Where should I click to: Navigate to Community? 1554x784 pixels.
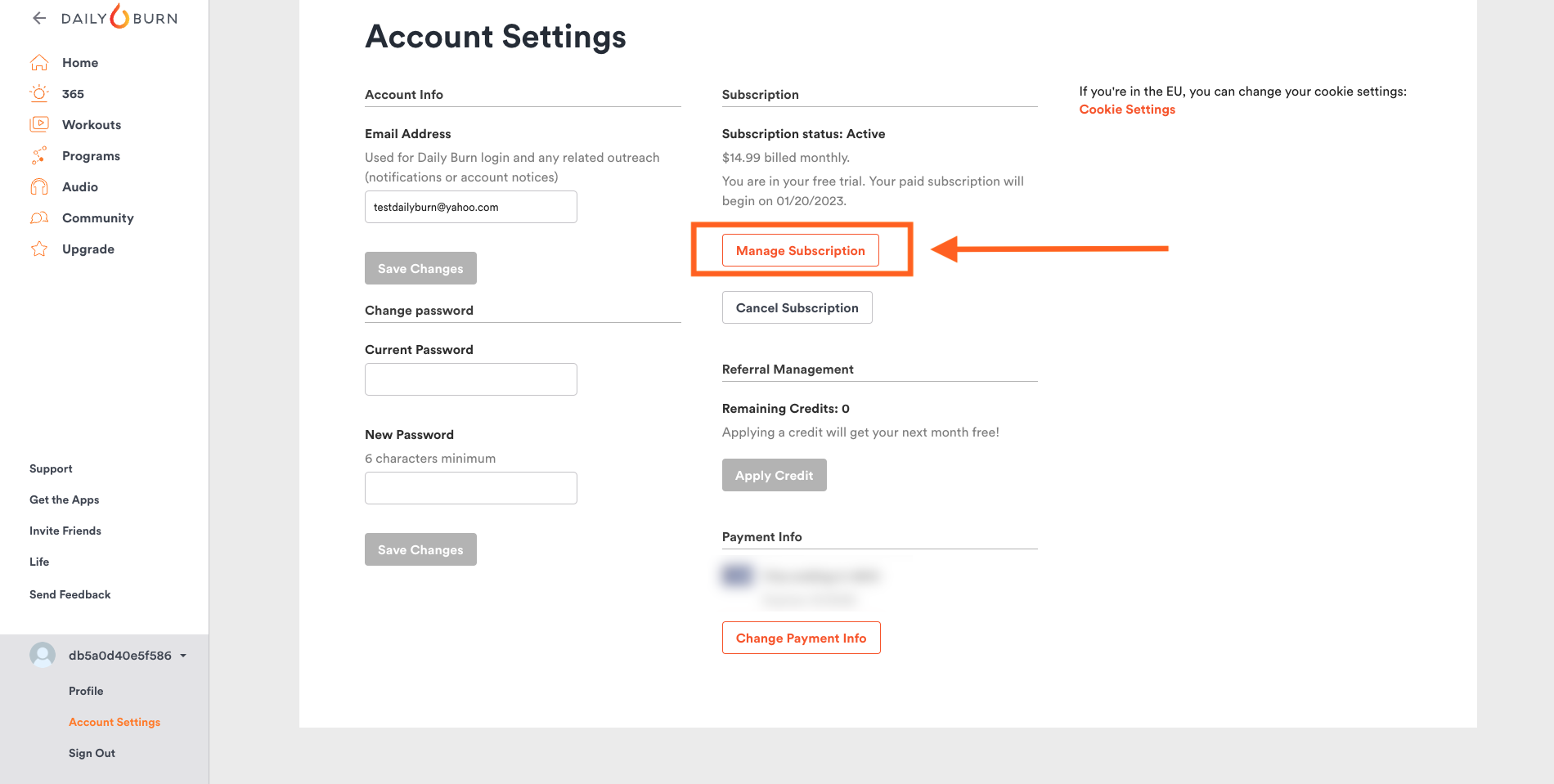(97, 218)
